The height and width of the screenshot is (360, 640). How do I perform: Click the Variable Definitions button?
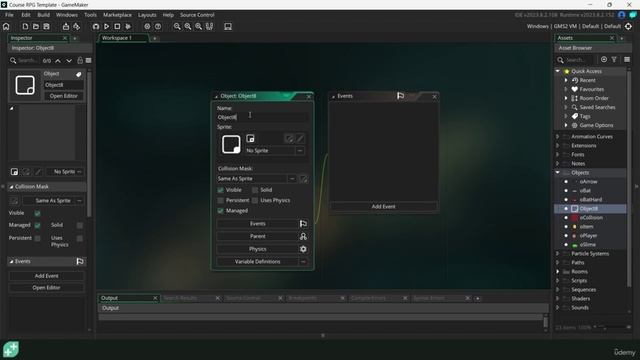click(x=257, y=262)
